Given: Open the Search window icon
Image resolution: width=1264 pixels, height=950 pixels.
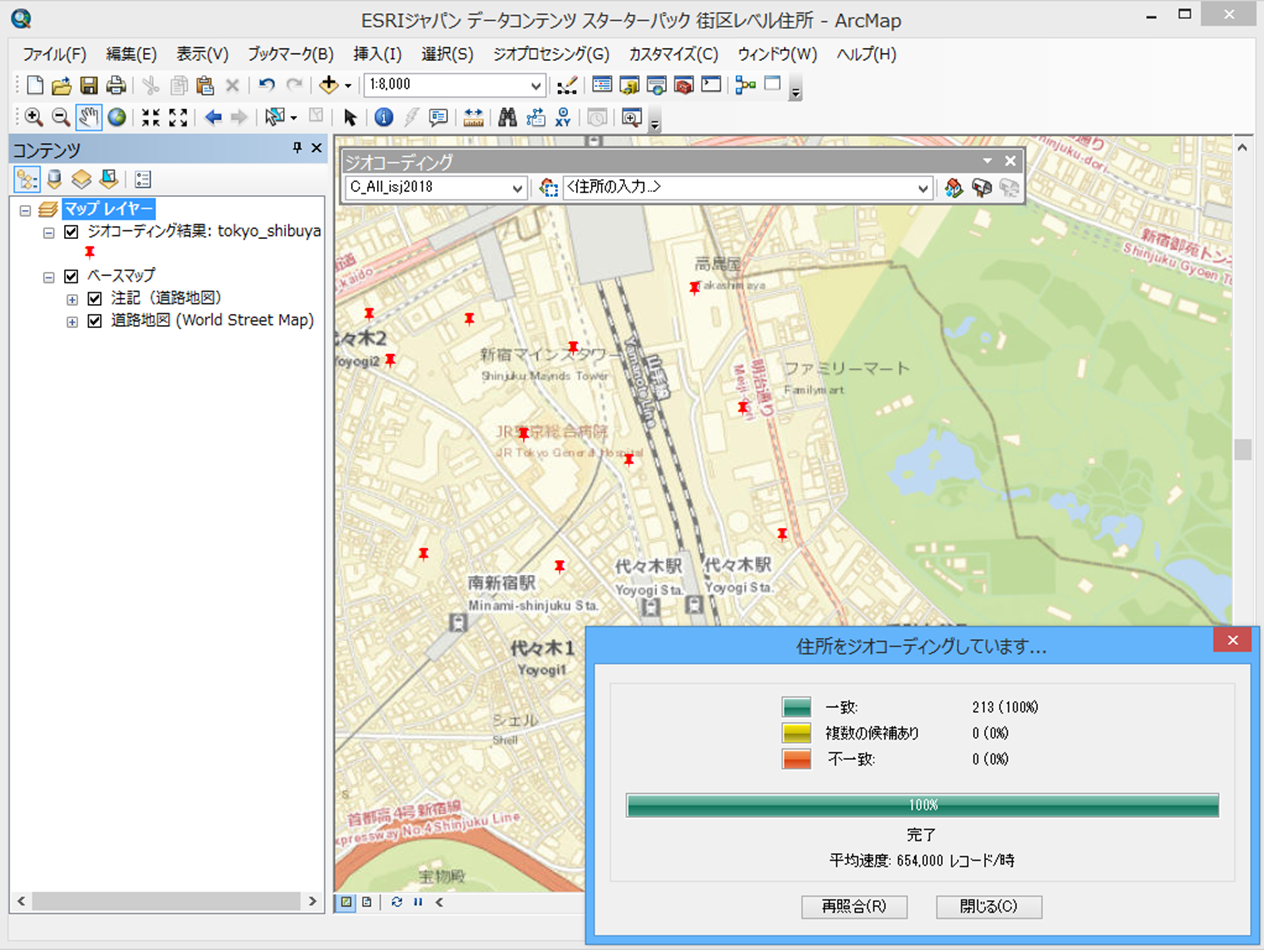Looking at the screenshot, I should coord(656,85).
